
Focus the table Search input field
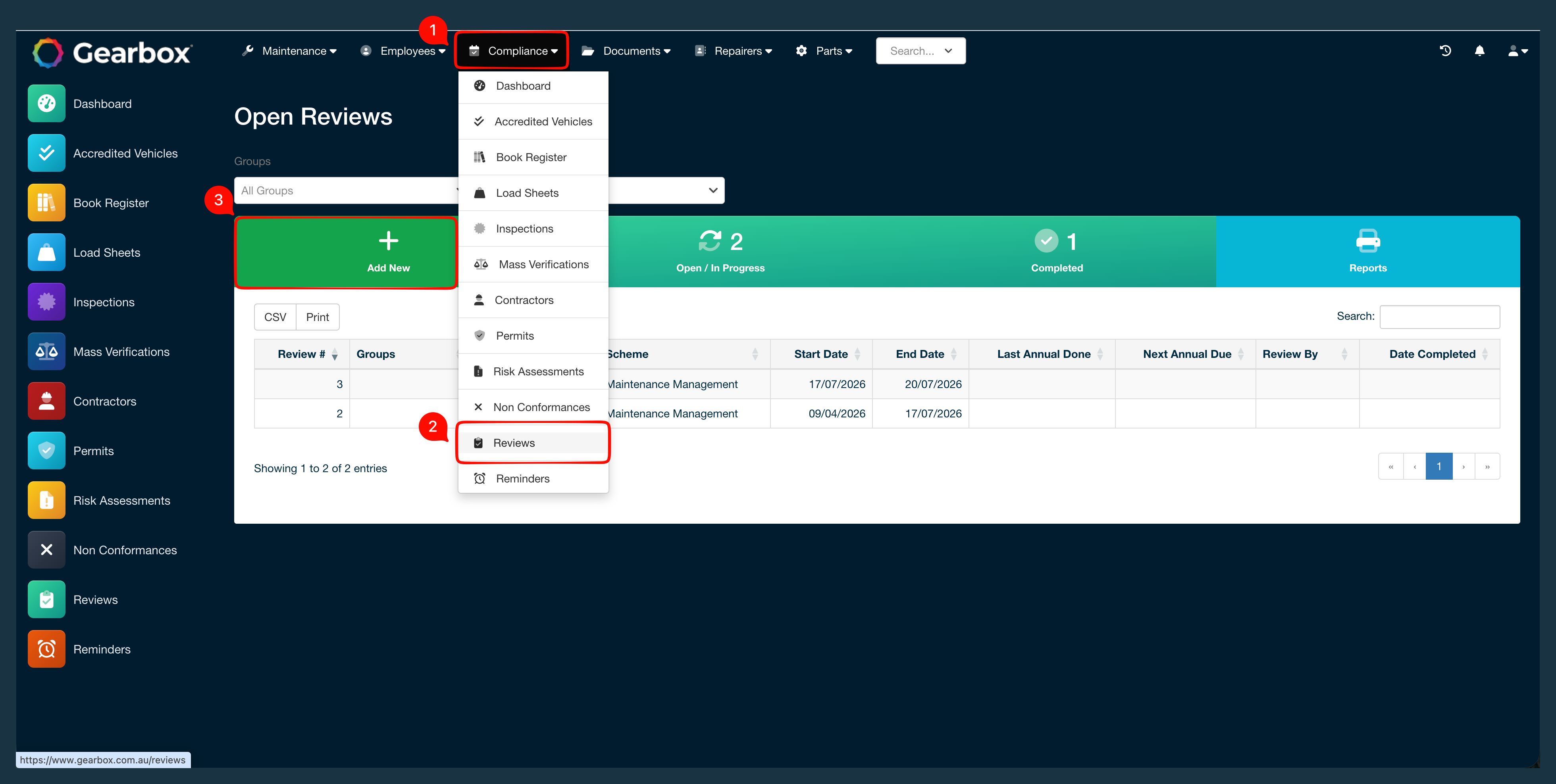[x=1439, y=317]
